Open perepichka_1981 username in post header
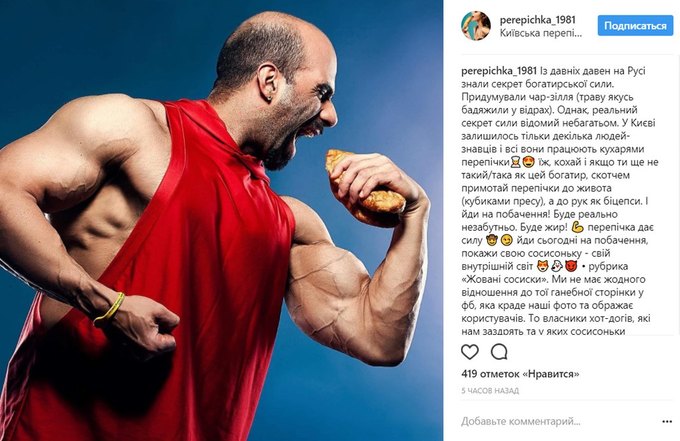This screenshot has height=441, width=680. [x=537, y=20]
